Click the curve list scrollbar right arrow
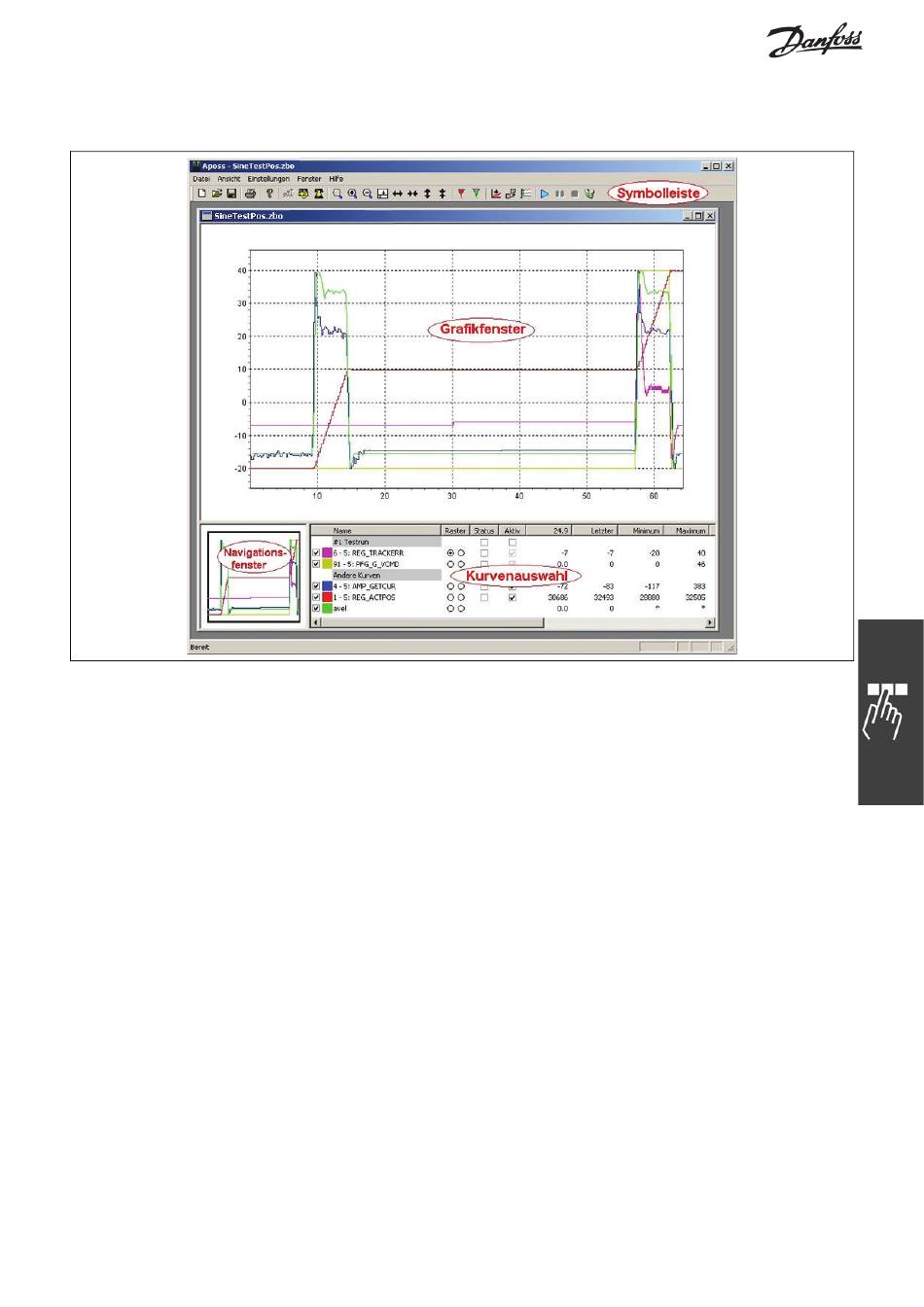 [x=709, y=621]
